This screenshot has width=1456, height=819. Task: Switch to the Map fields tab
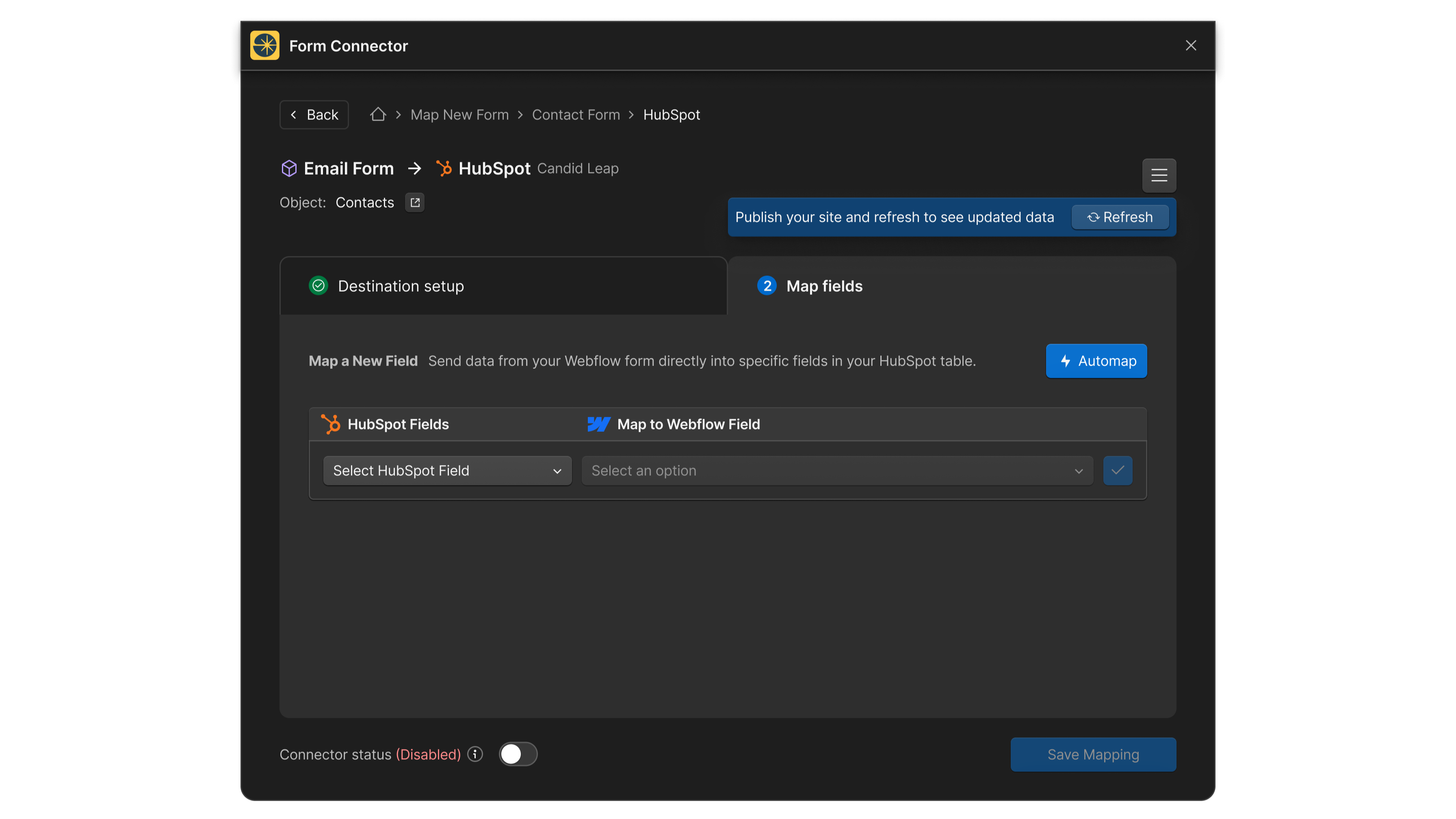pos(823,286)
